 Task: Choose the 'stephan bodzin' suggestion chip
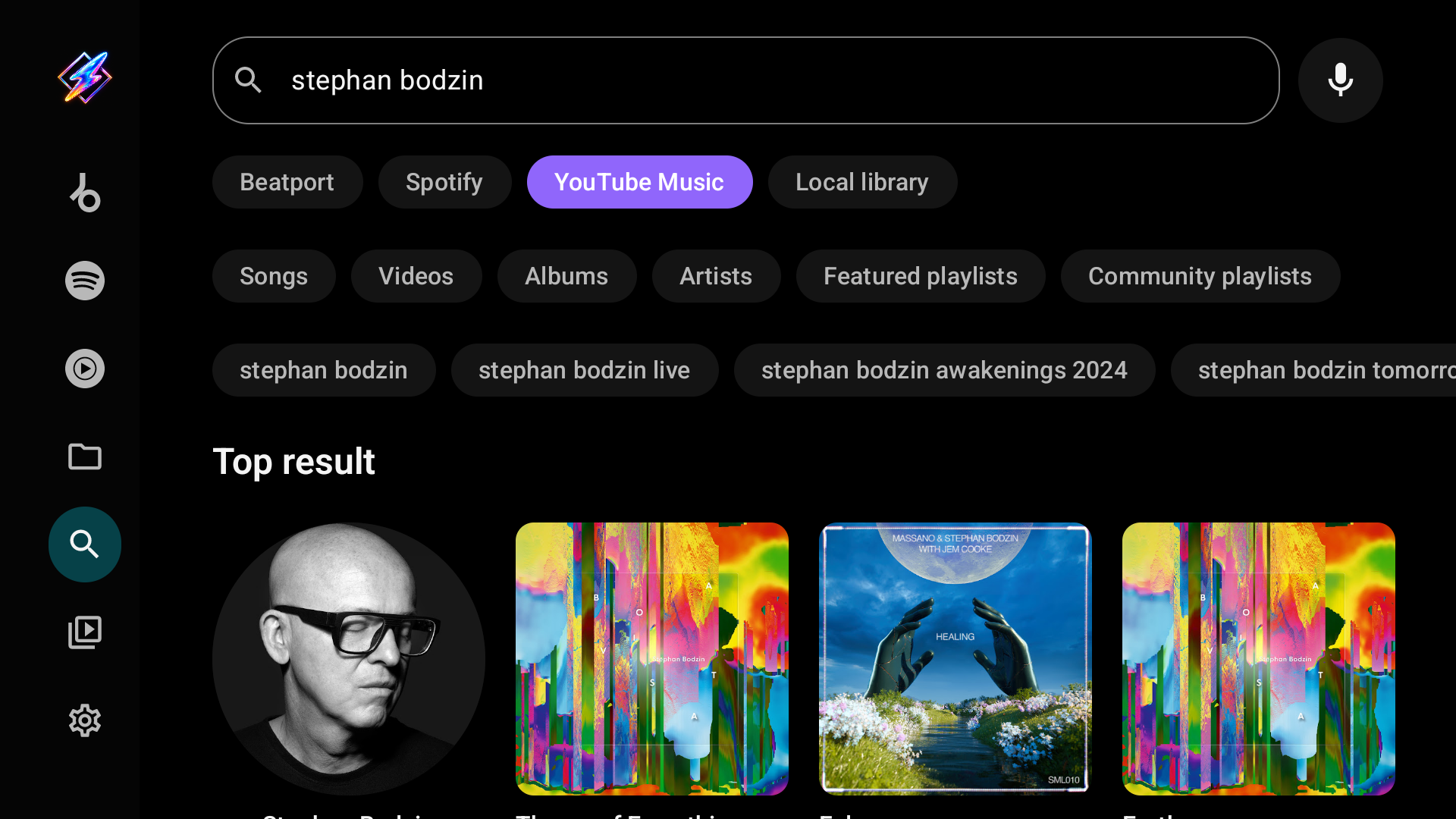[x=324, y=370]
